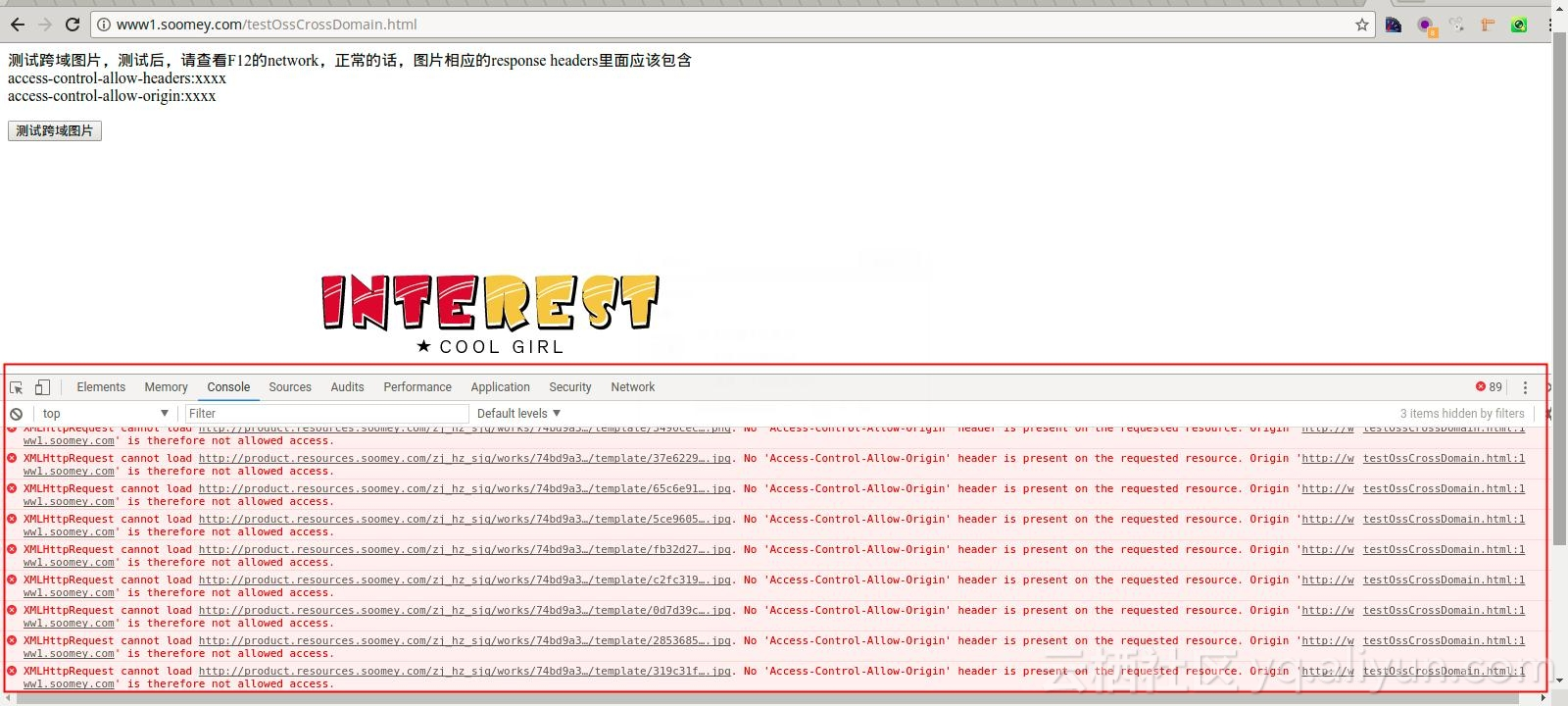
Task: Click the 测试跨域图片 button on the page
Action: click(x=55, y=131)
